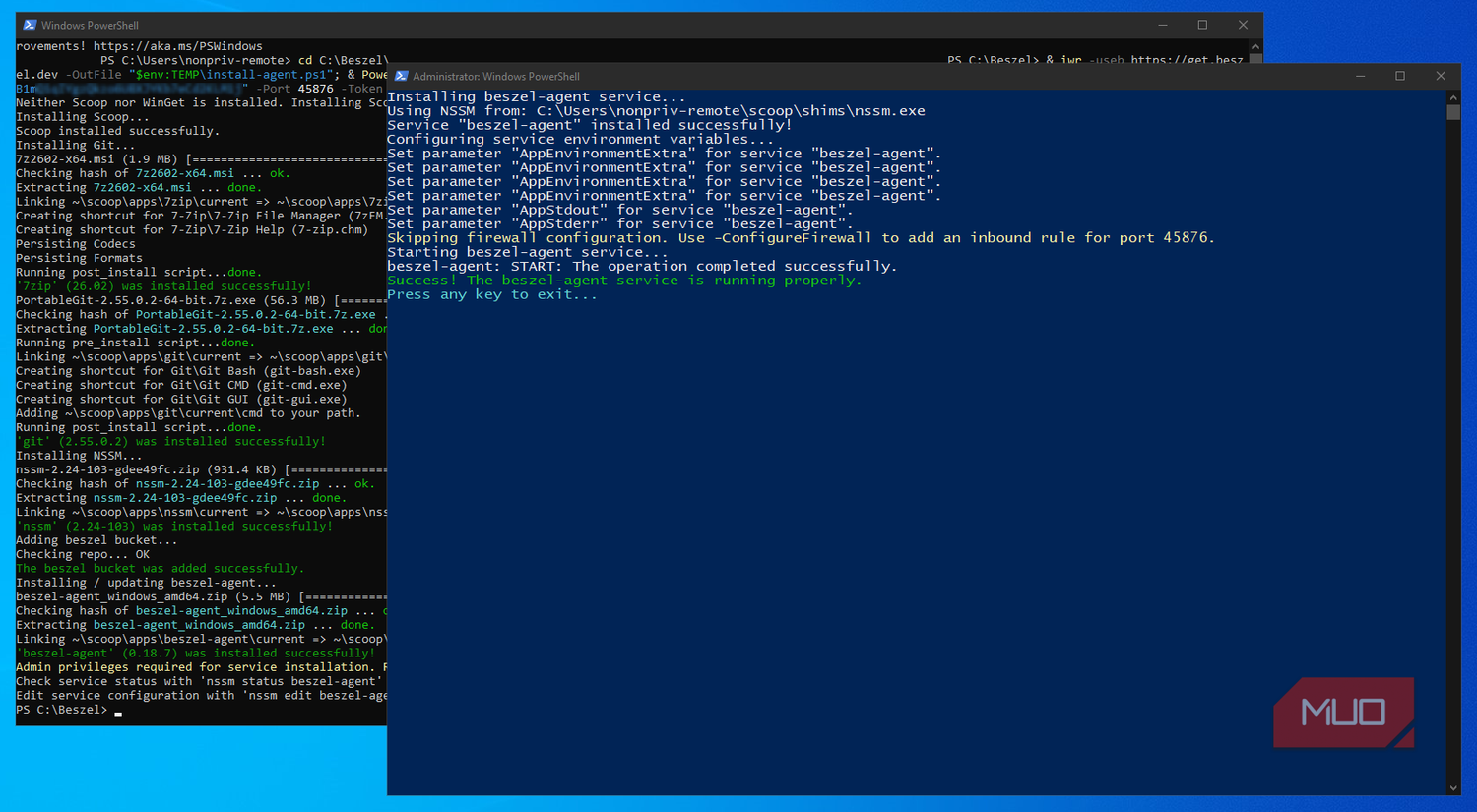Click the scrollbar thumb in the Administrator PowerShell window

(1453, 112)
